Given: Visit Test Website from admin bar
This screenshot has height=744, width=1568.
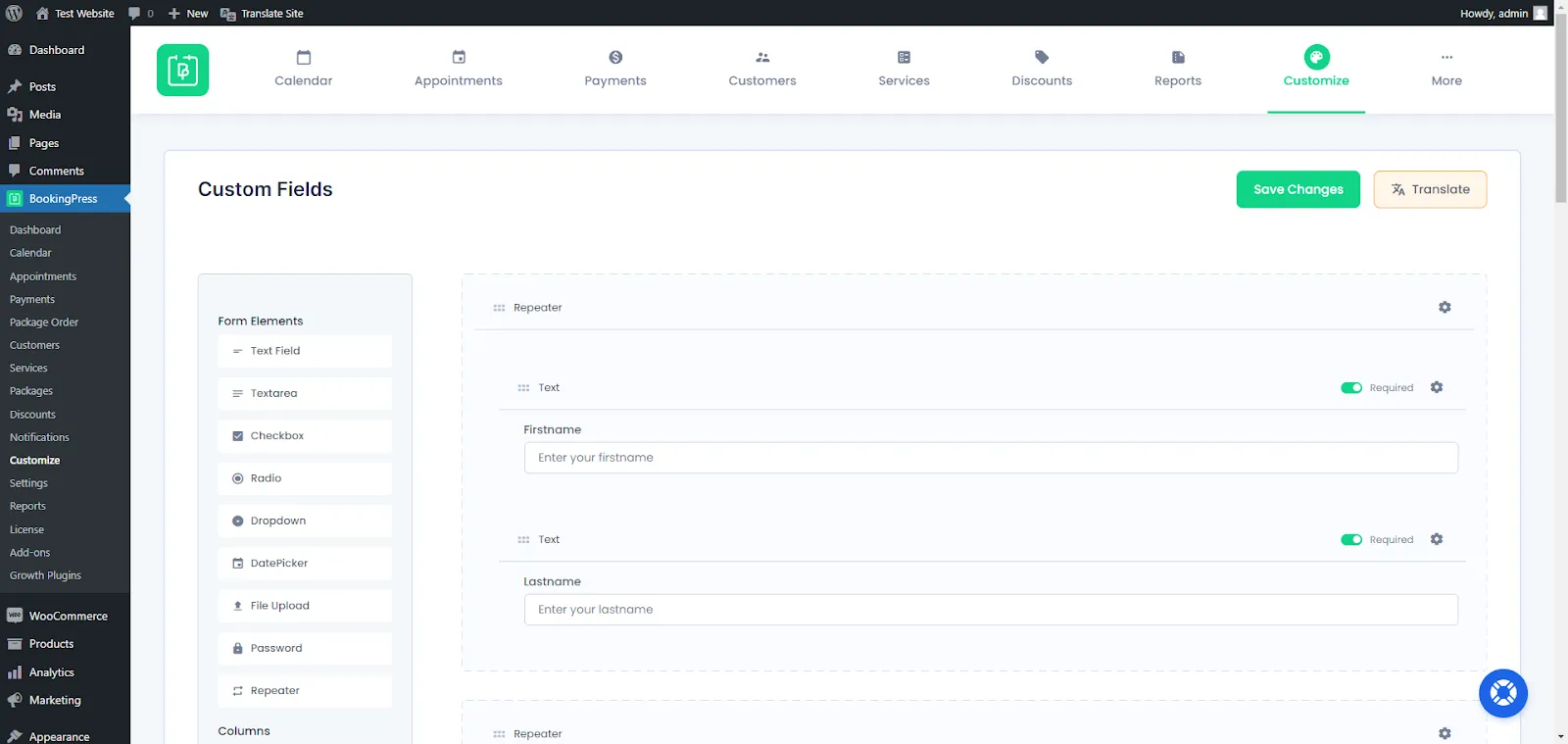Looking at the screenshot, I should 74,13.
